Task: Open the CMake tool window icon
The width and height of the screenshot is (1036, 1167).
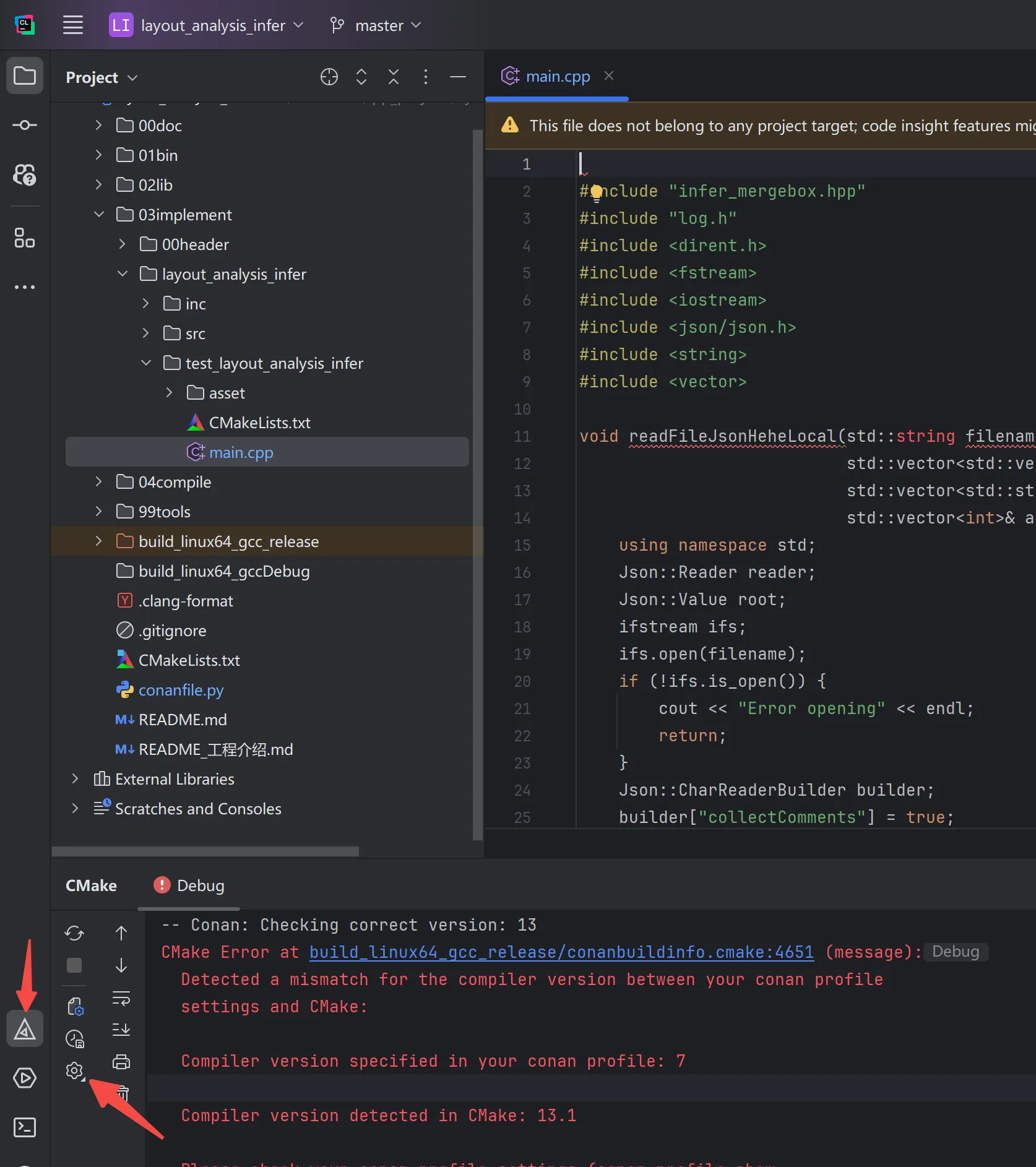Action: pyautogui.click(x=25, y=1030)
